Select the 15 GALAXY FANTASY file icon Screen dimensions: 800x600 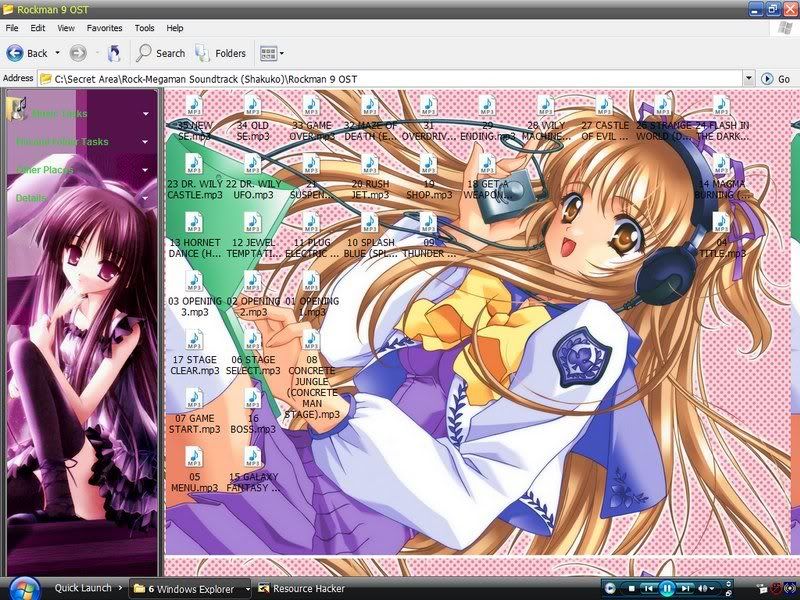tap(253, 458)
